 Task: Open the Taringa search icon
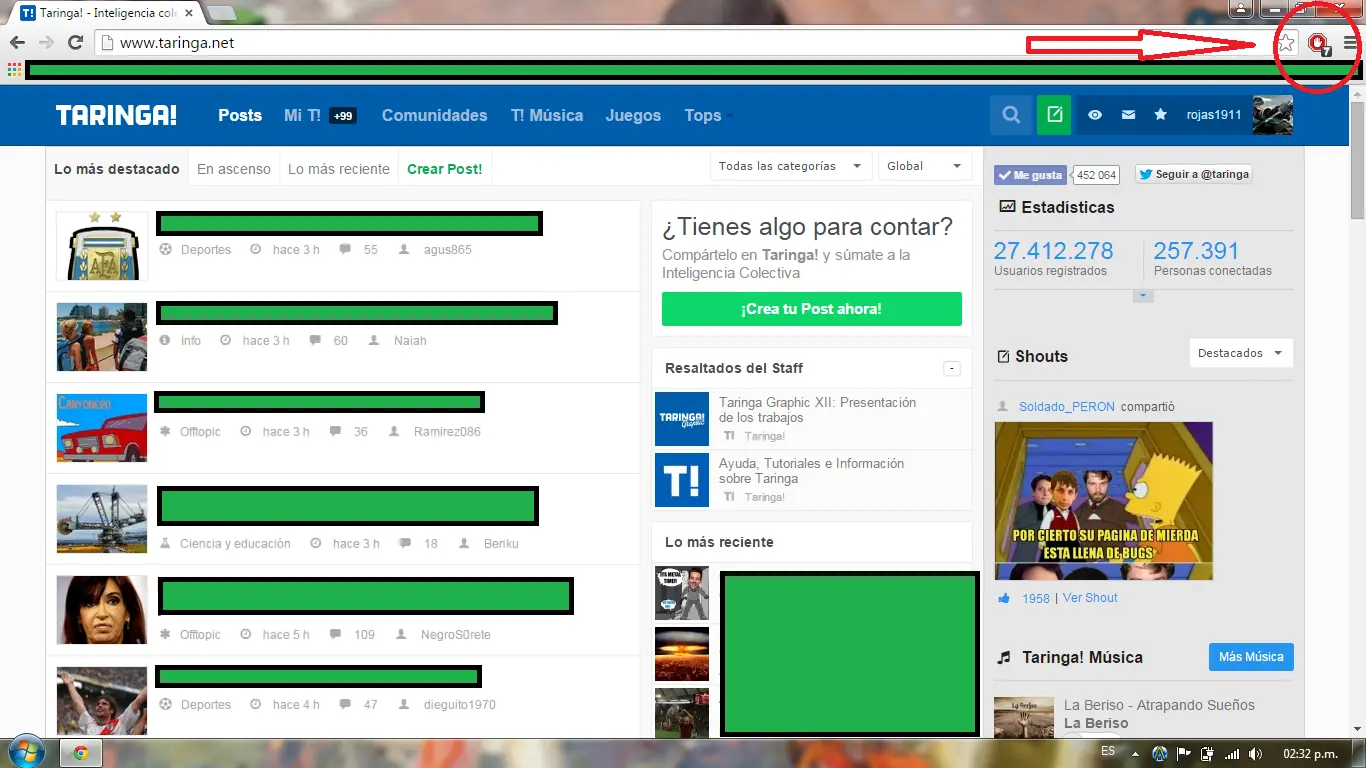1010,115
